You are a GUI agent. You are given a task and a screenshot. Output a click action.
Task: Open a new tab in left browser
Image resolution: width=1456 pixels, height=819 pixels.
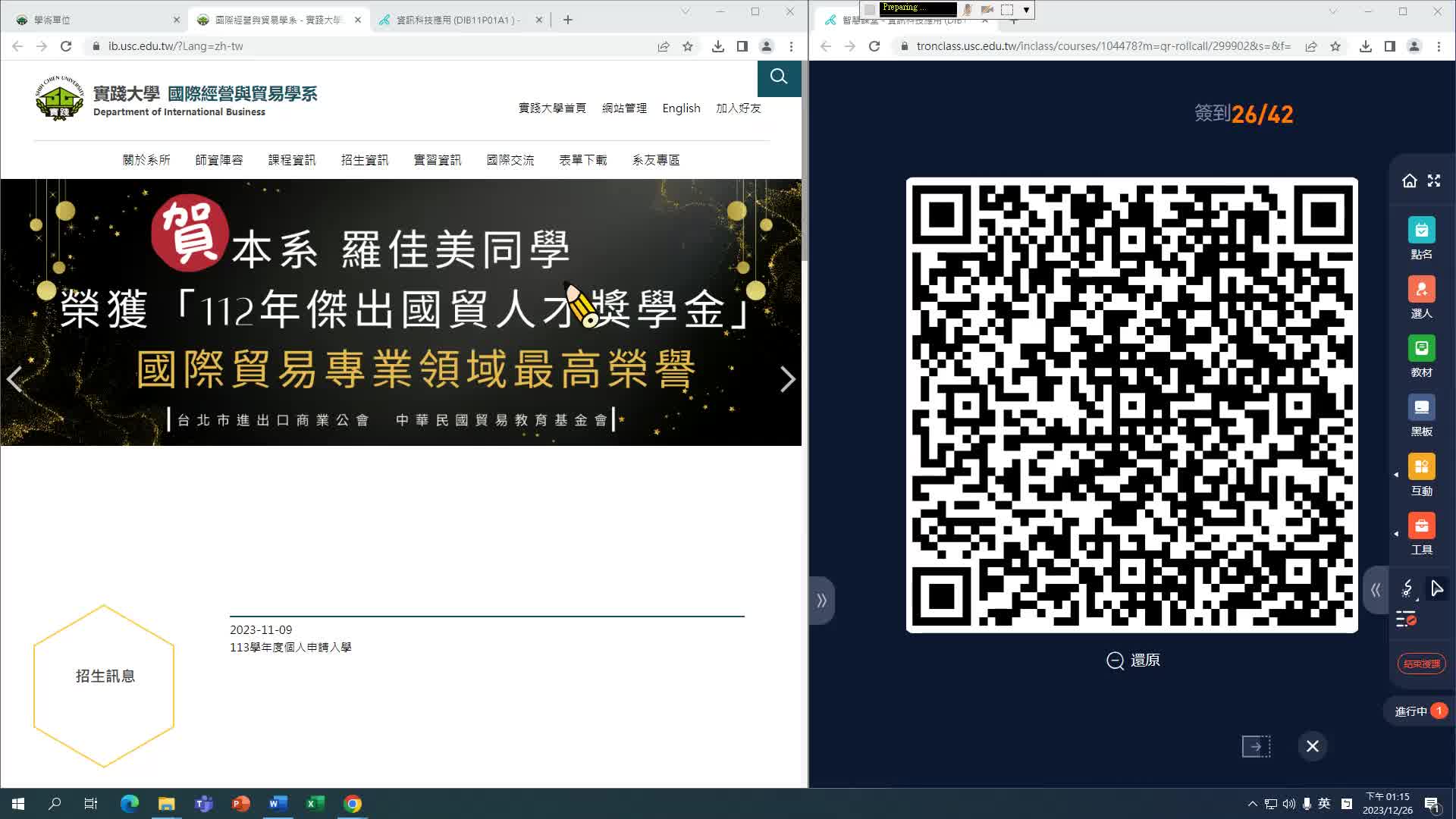click(x=568, y=20)
